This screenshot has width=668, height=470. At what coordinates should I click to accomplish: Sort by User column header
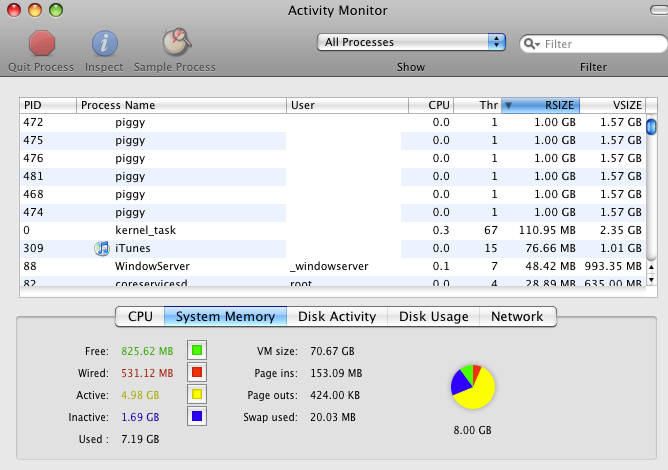pyautogui.click(x=347, y=105)
